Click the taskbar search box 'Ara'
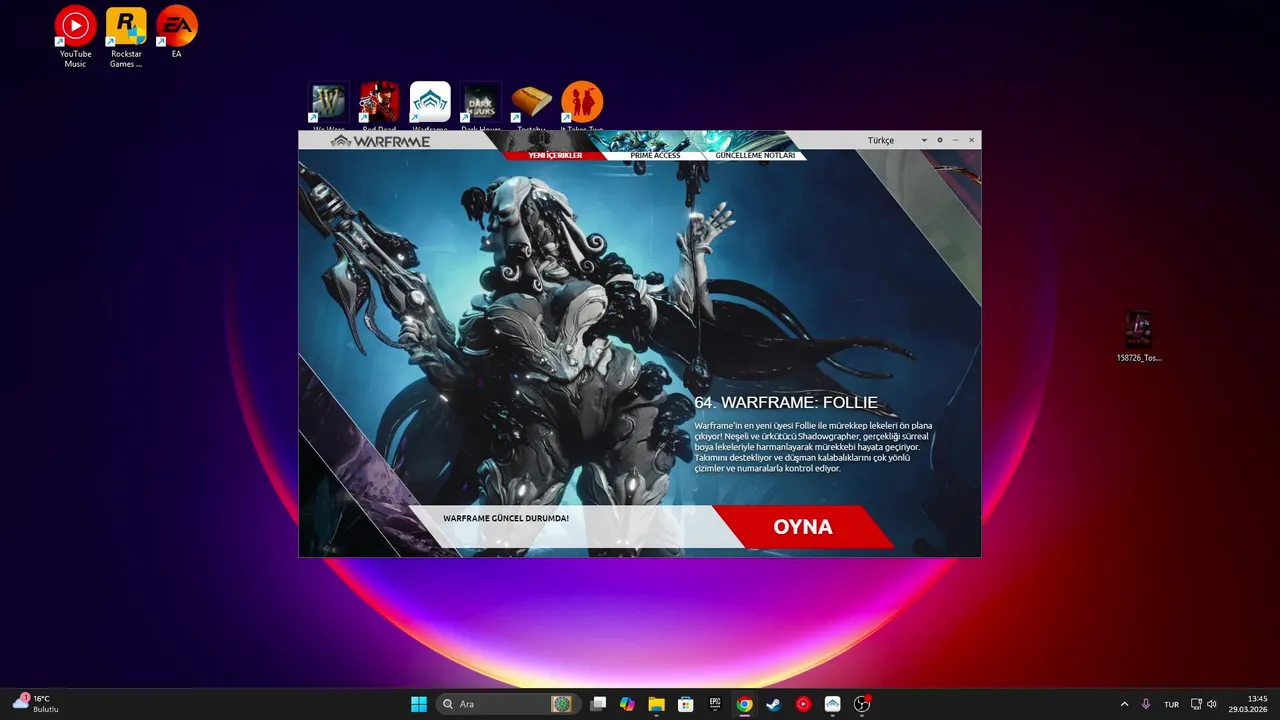 (x=508, y=704)
